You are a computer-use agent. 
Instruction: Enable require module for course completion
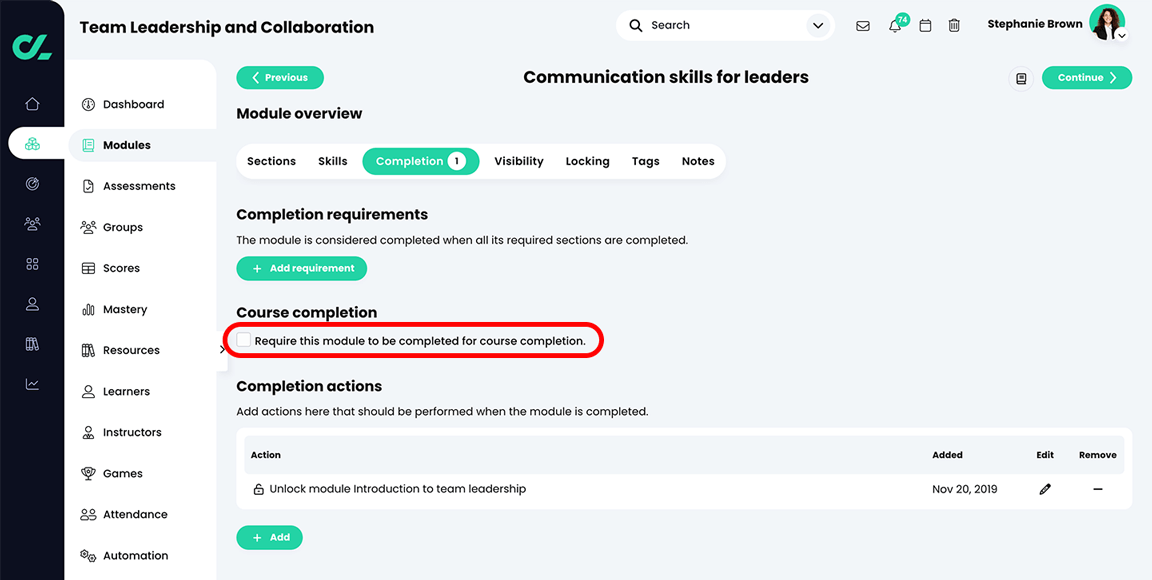(244, 341)
